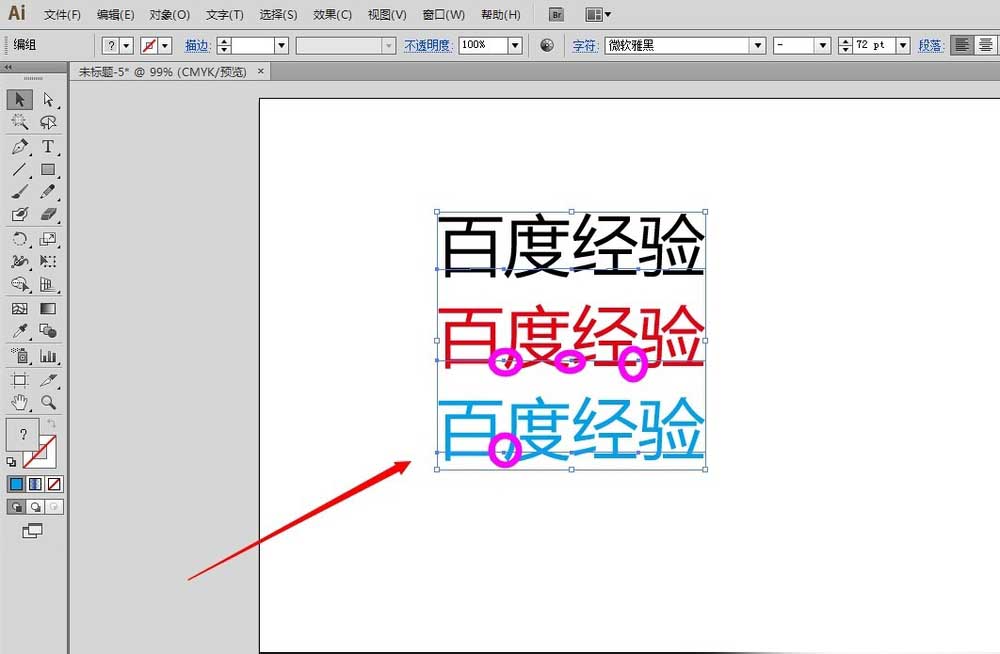Select the Pencil tool
Viewport: 1000px width, 654px height.
point(48,191)
